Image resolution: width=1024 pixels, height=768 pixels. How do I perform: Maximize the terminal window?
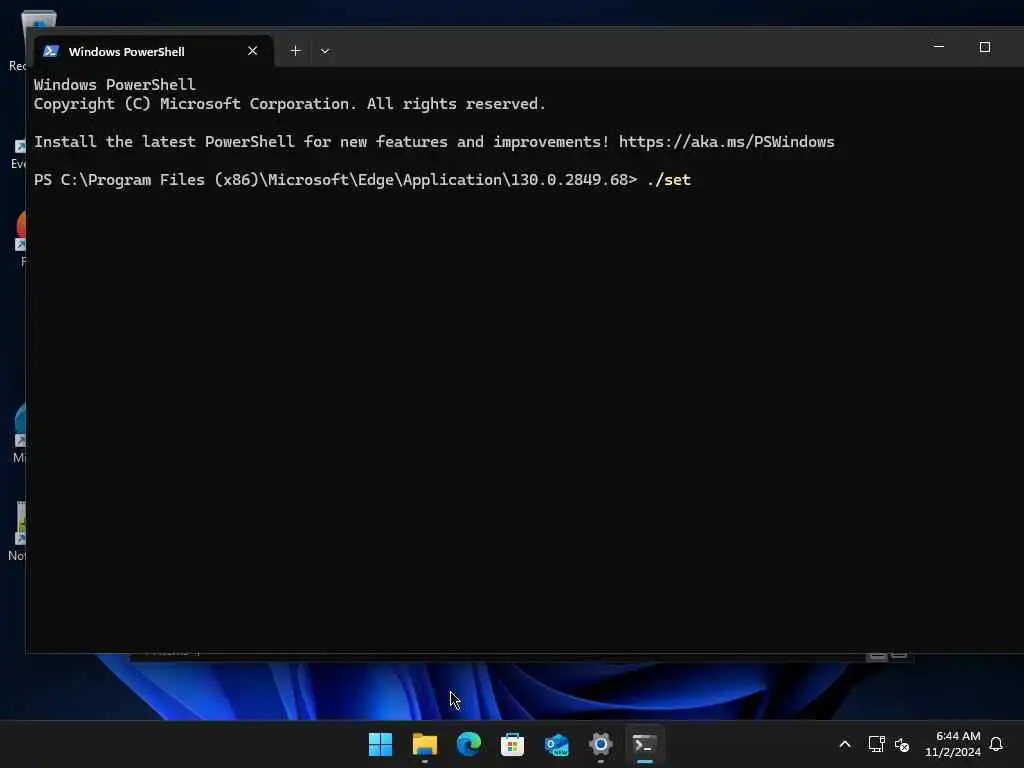985,47
